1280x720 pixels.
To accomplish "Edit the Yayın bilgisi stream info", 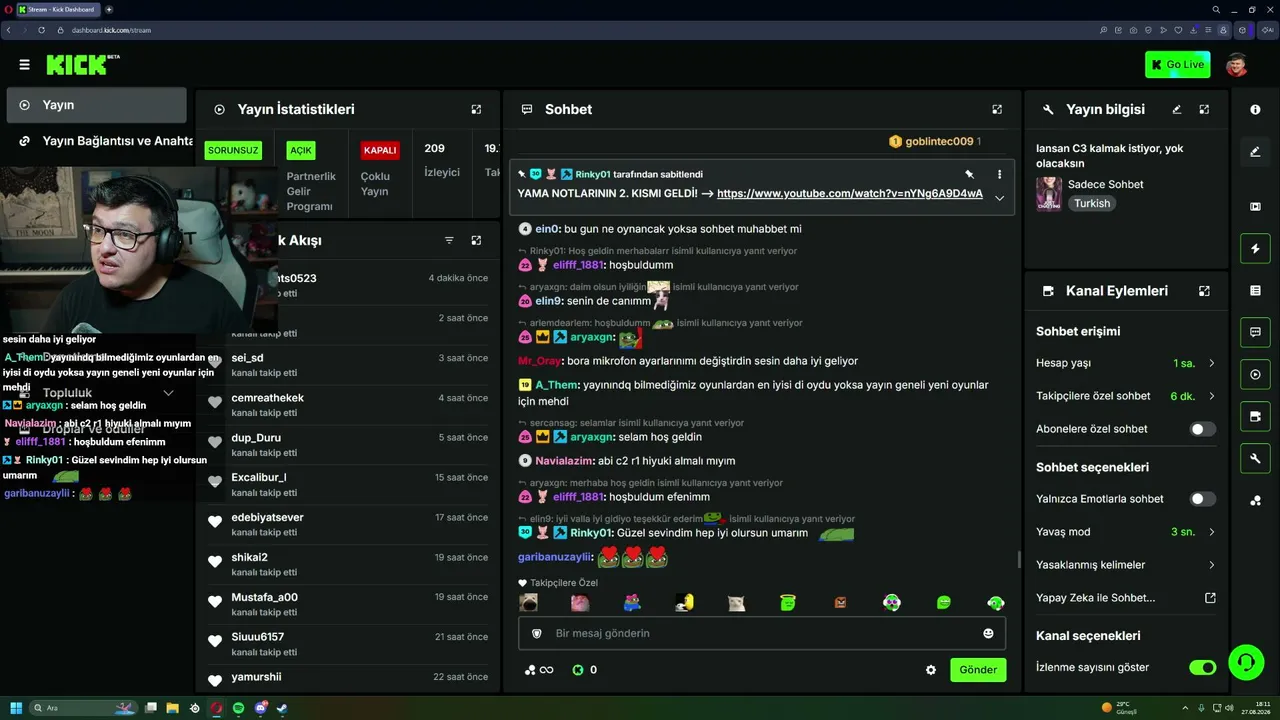I will pos(1177,109).
